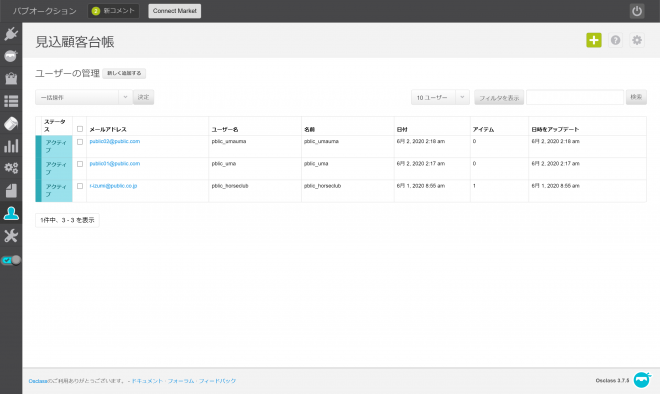Click the green plus add button
Screen dimensions: 660x394
pos(593,40)
